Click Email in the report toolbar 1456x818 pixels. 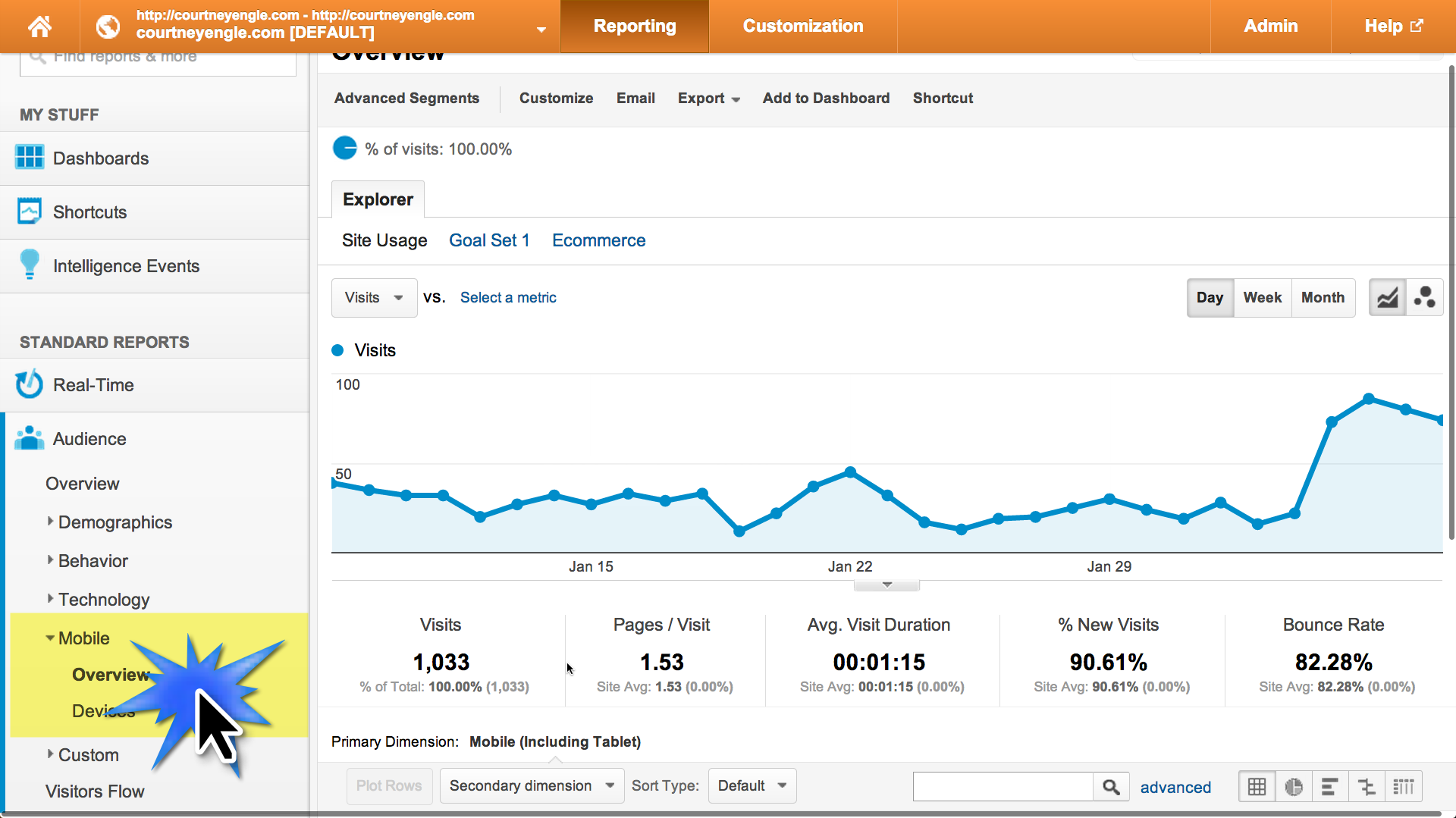pos(635,99)
